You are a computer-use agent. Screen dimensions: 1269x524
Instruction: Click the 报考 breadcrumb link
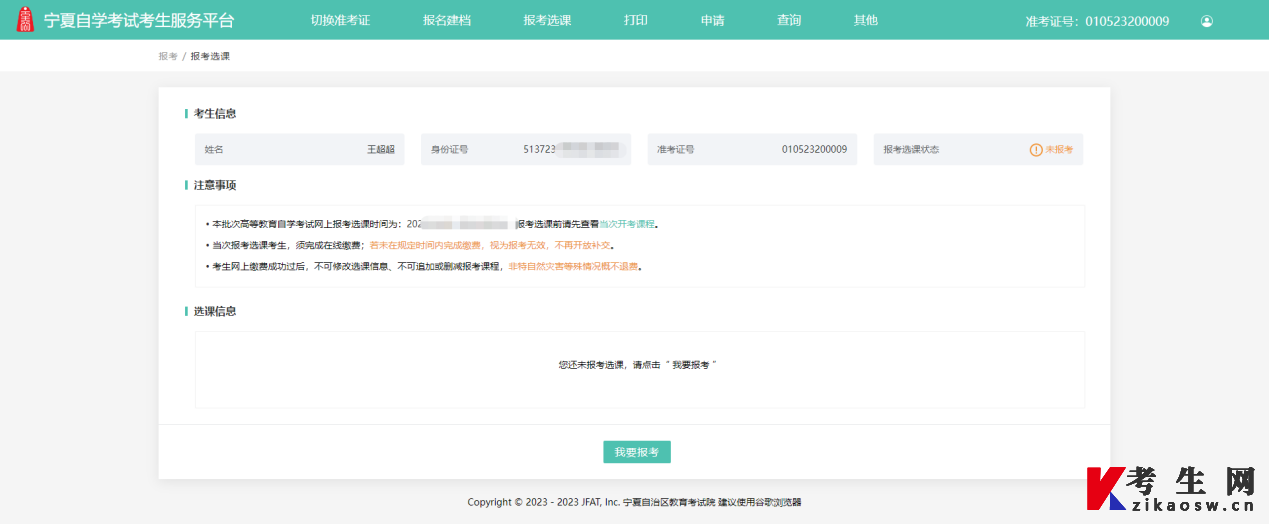pos(168,56)
